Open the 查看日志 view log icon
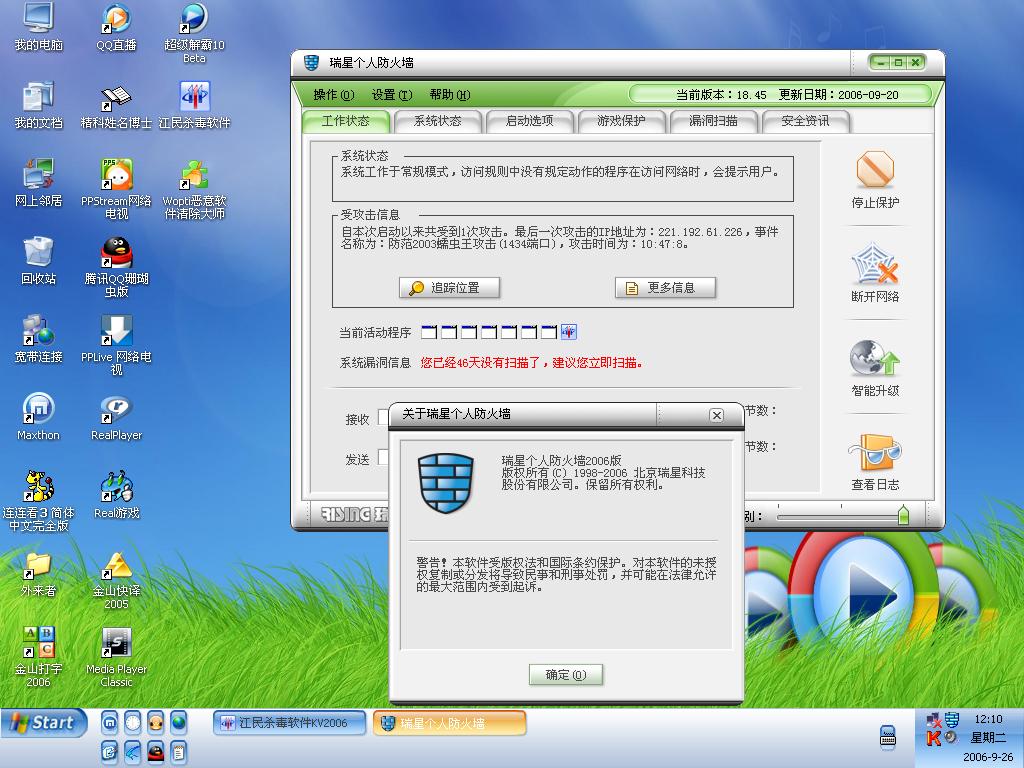The width and height of the screenshot is (1024, 768). pyautogui.click(x=874, y=452)
